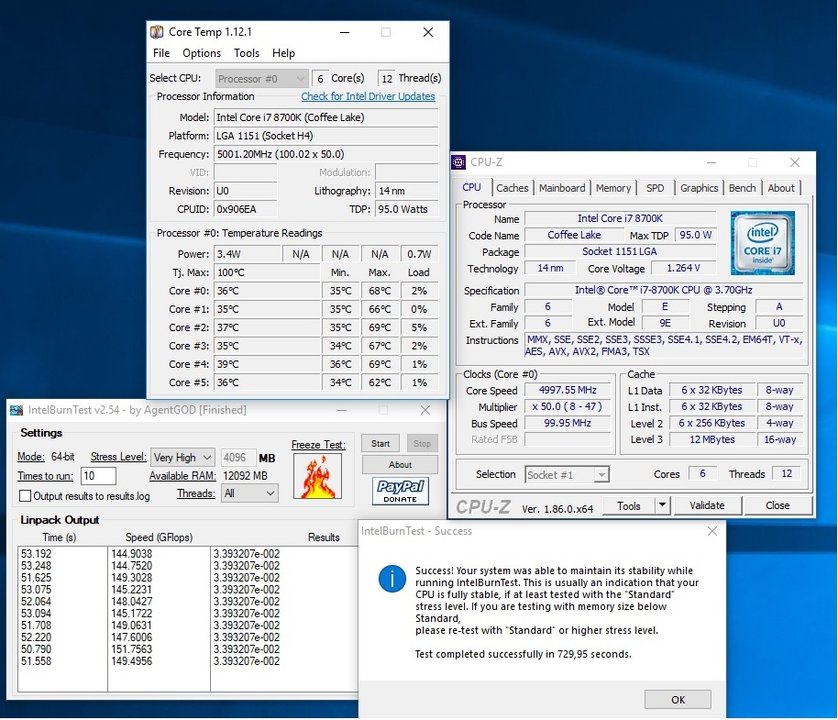Open the Select CPU Processor #0 dropdown
838x720 pixels.
tap(262, 79)
